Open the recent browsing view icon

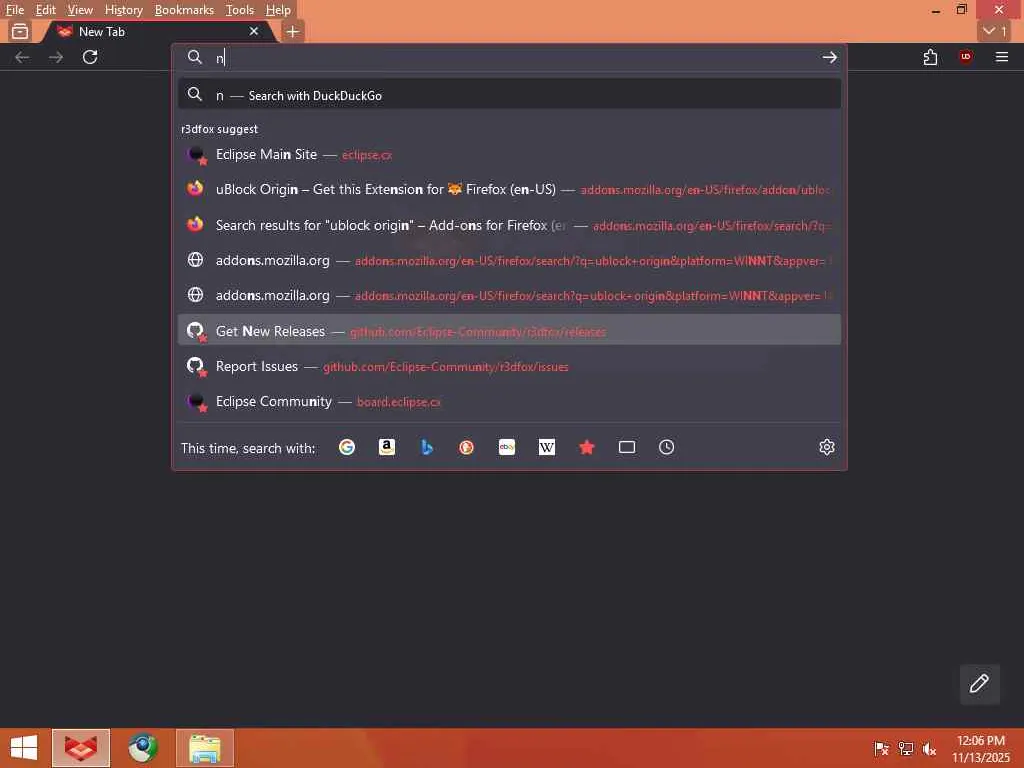pyautogui.click(x=20, y=31)
